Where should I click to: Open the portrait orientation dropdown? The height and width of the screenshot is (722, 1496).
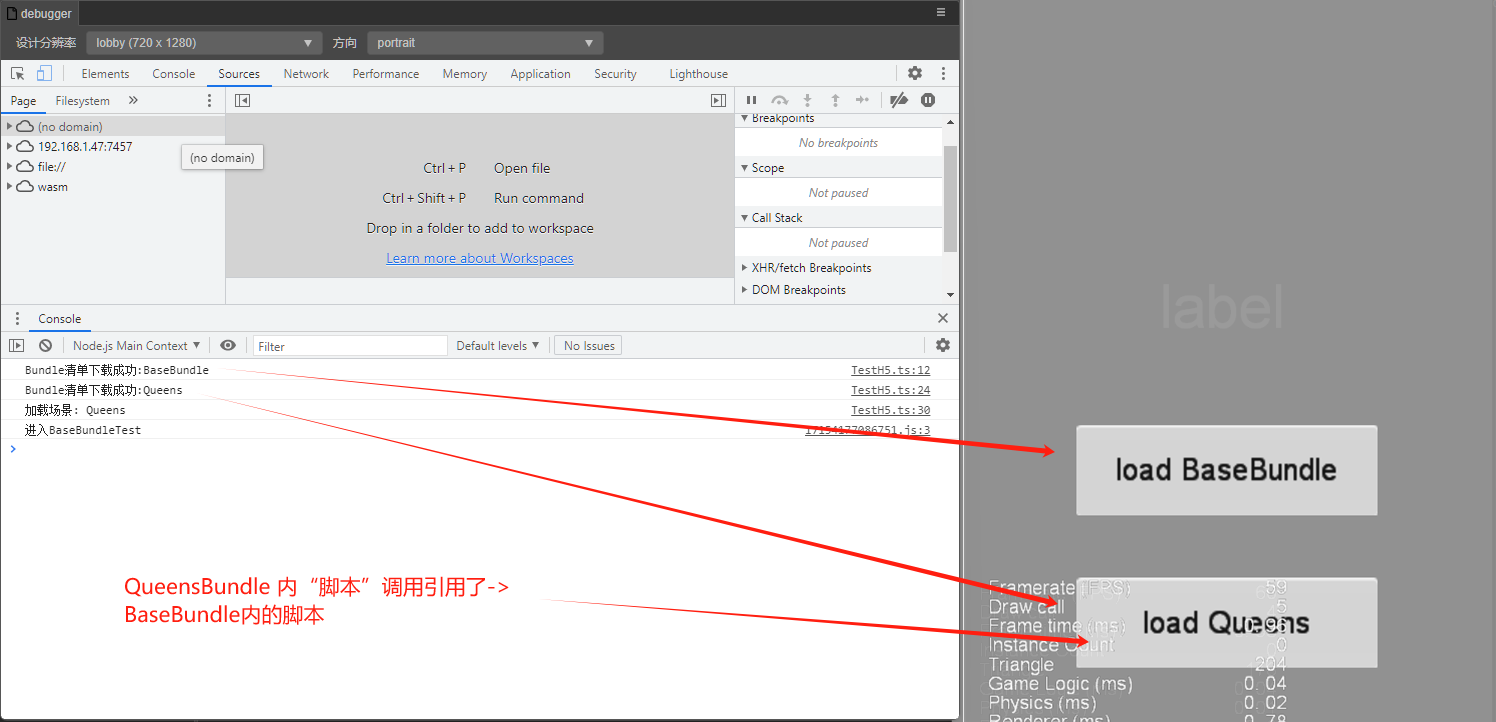pos(485,43)
